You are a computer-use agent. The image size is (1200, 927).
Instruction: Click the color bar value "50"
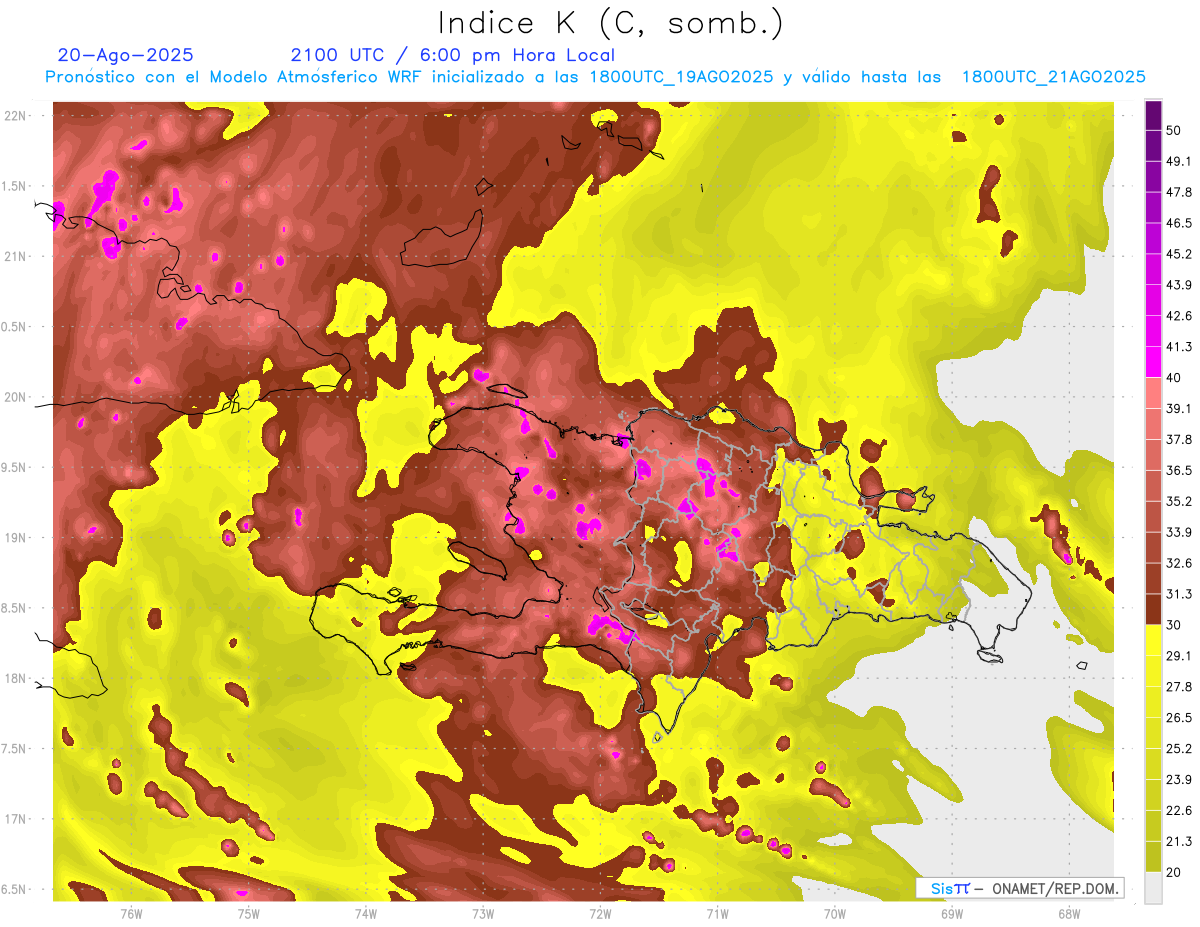[x=1173, y=130]
